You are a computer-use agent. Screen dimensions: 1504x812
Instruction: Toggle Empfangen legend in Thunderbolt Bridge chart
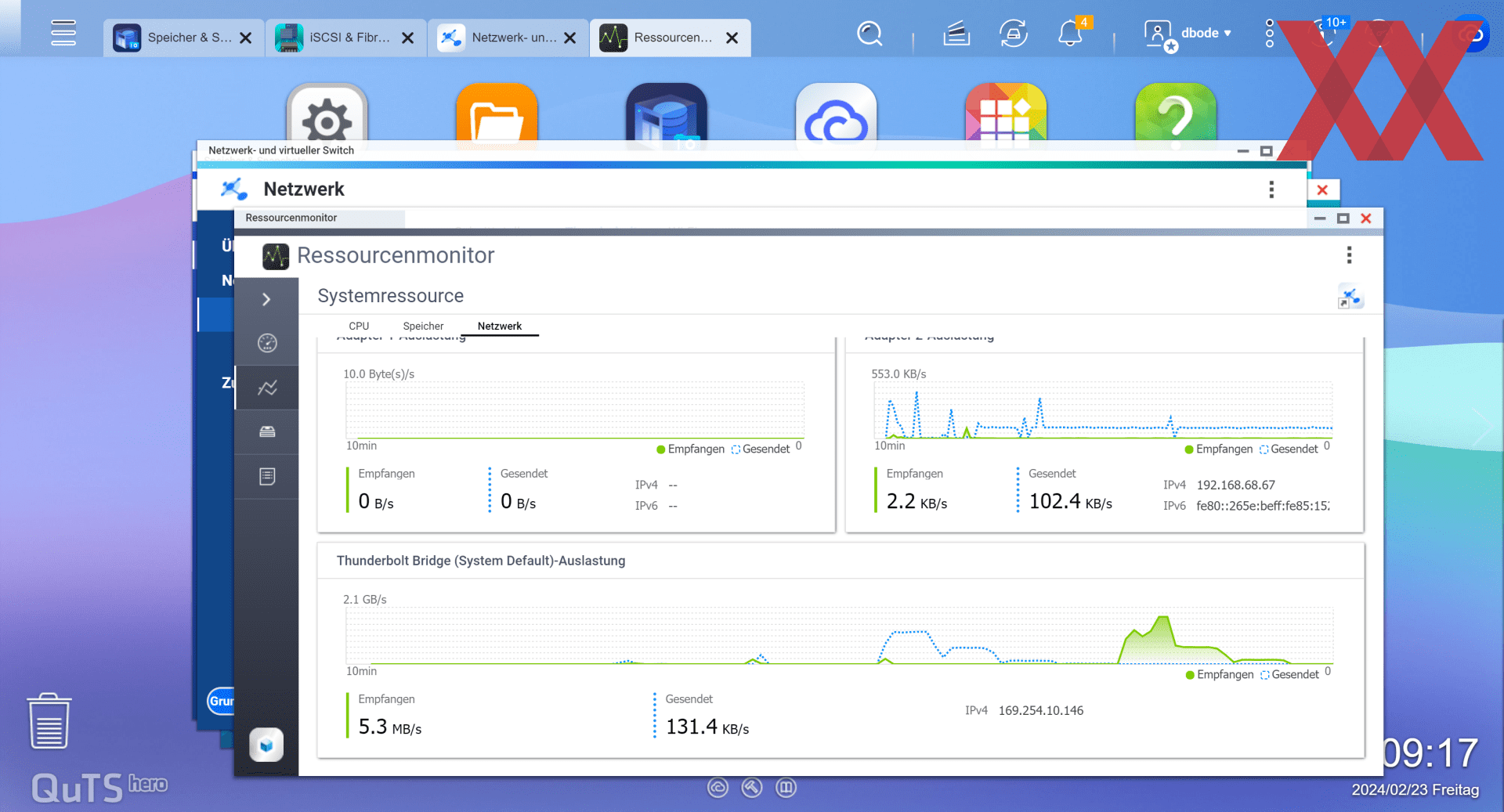tap(1220, 674)
